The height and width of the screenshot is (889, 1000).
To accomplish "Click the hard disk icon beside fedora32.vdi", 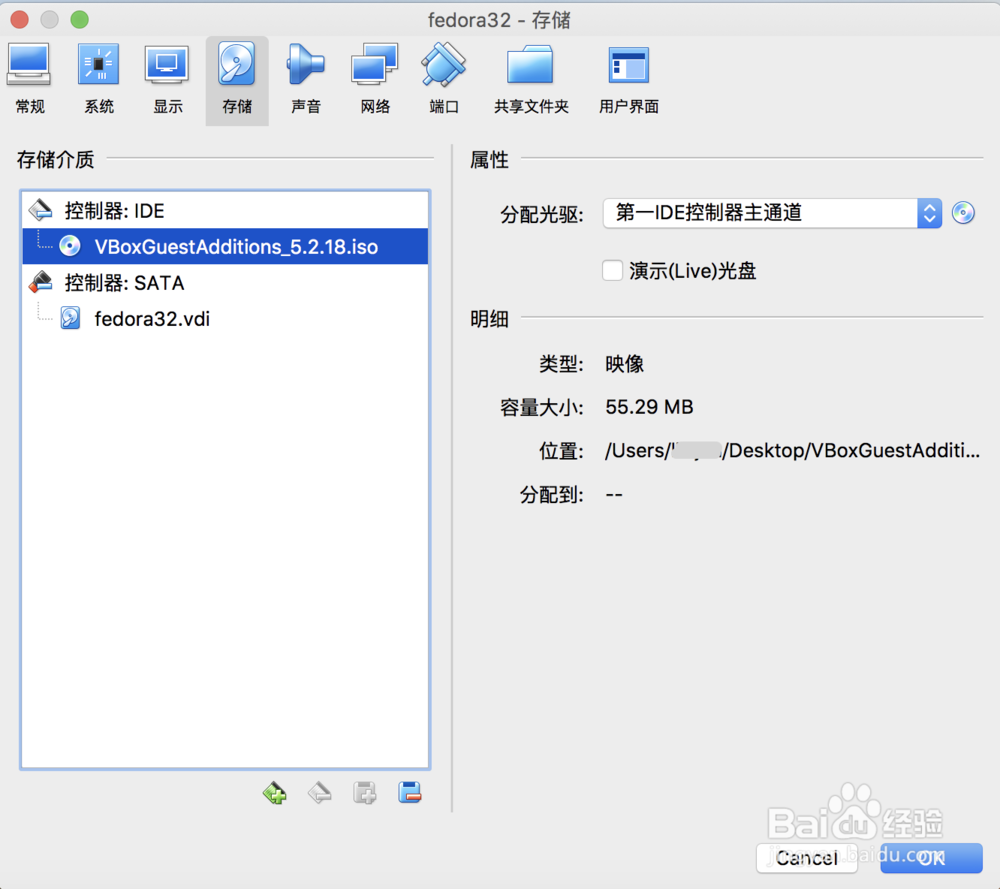I will pos(70,318).
